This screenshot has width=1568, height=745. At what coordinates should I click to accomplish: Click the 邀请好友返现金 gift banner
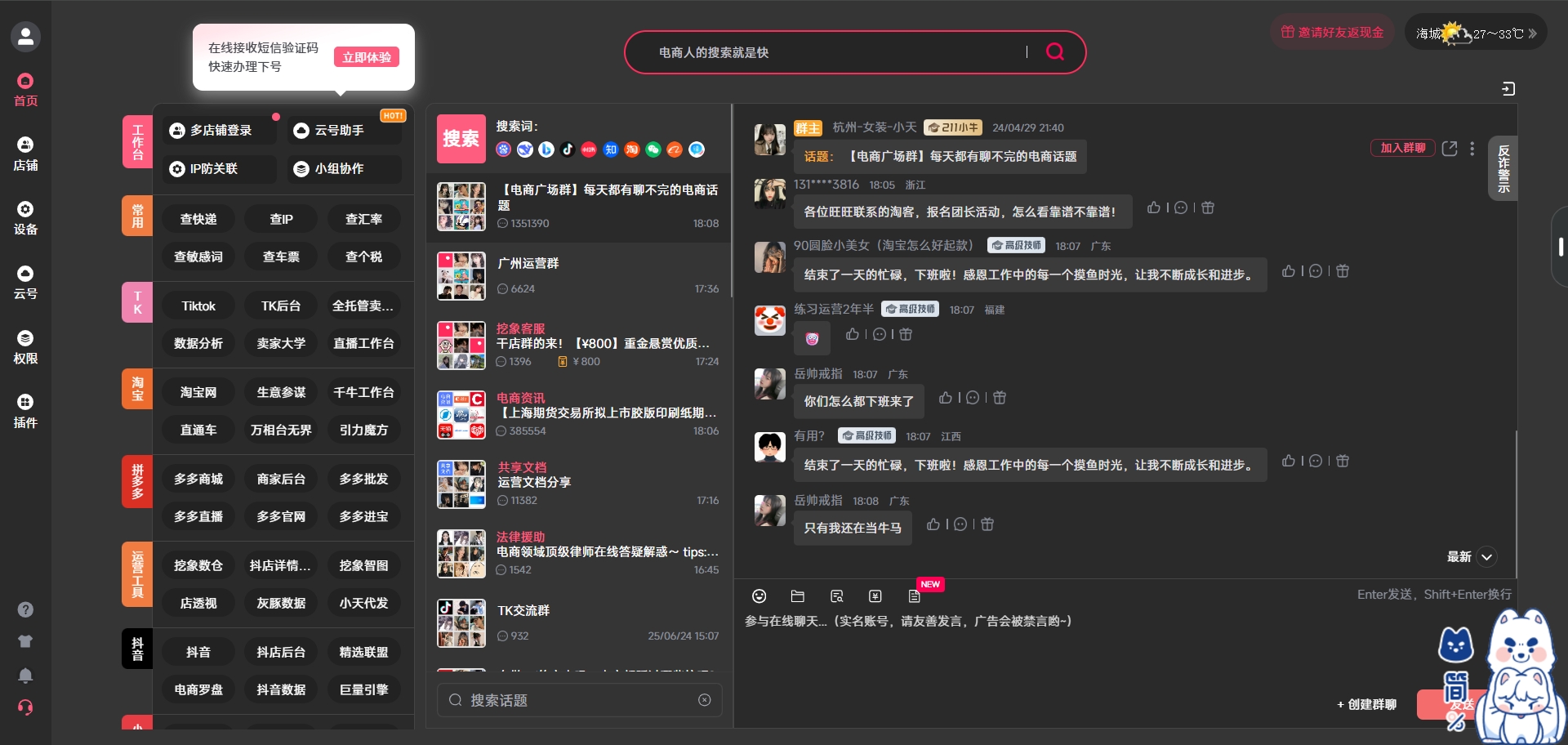[1331, 32]
